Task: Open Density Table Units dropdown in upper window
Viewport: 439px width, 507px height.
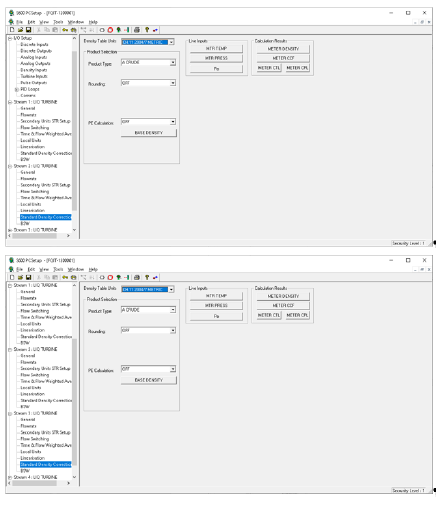Action: (x=171, y=42)
